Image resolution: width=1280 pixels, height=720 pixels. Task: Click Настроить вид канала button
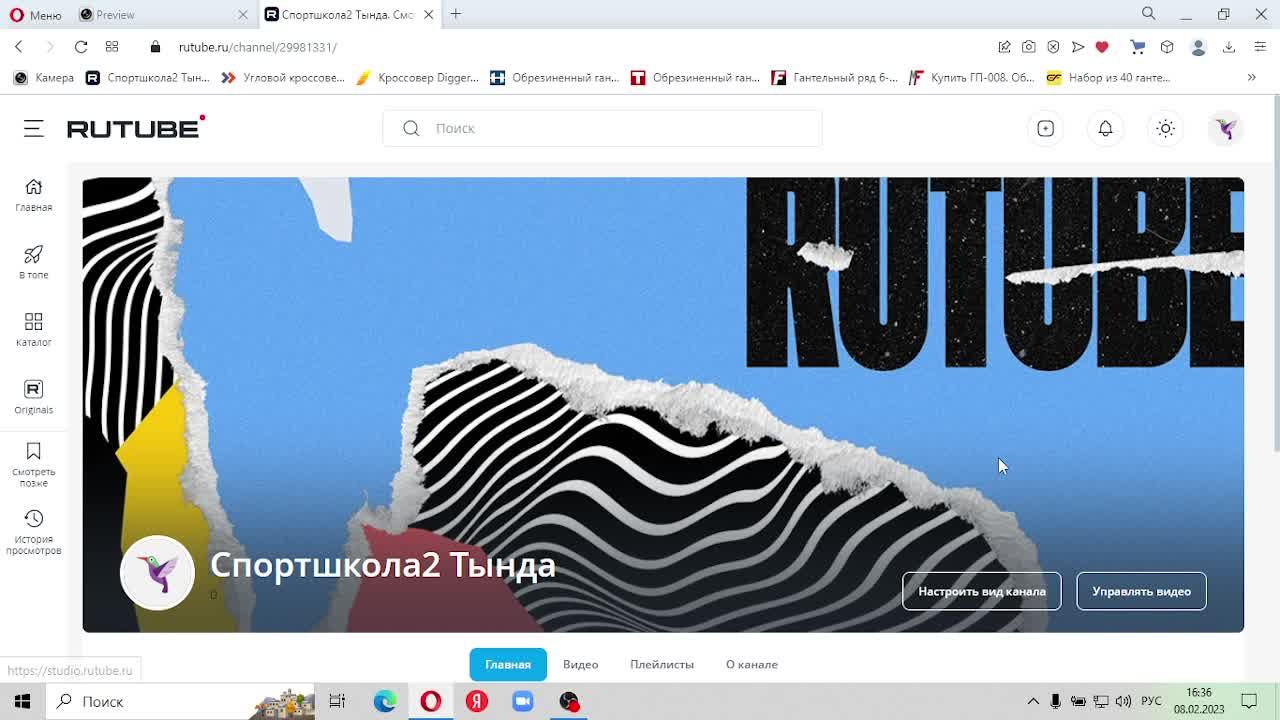(981, 591)
